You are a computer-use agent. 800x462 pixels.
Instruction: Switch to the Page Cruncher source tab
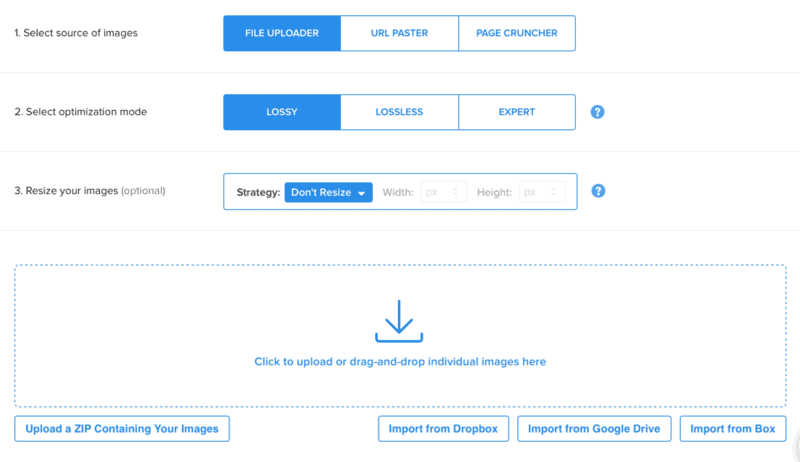pyautogui.click(x=517, y=33)
